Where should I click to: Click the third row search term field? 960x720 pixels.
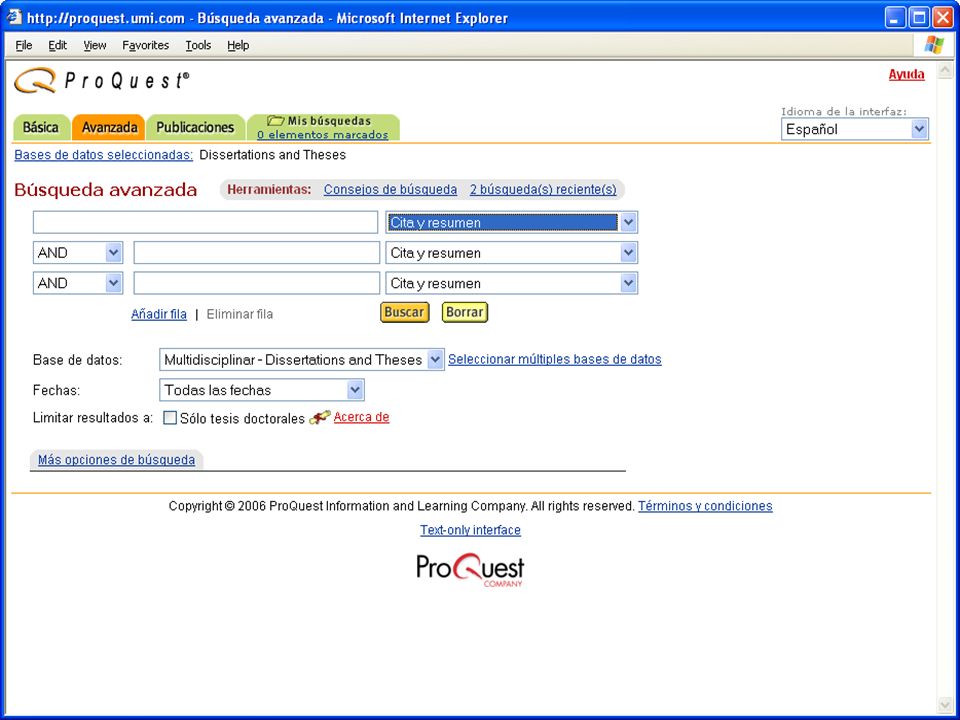click(257, 283)
